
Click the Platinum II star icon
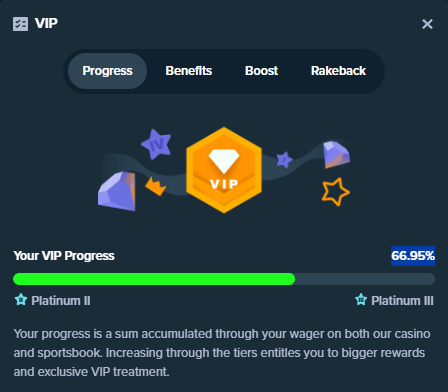[x=21, y=300]
